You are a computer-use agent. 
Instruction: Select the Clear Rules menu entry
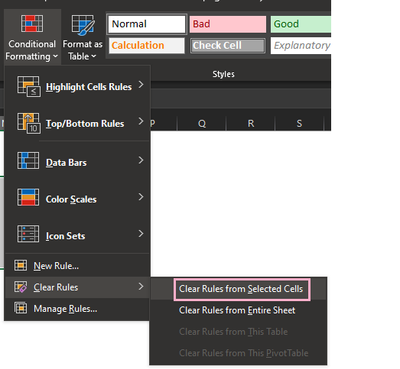pyautogui.click(x=77, y=287)
